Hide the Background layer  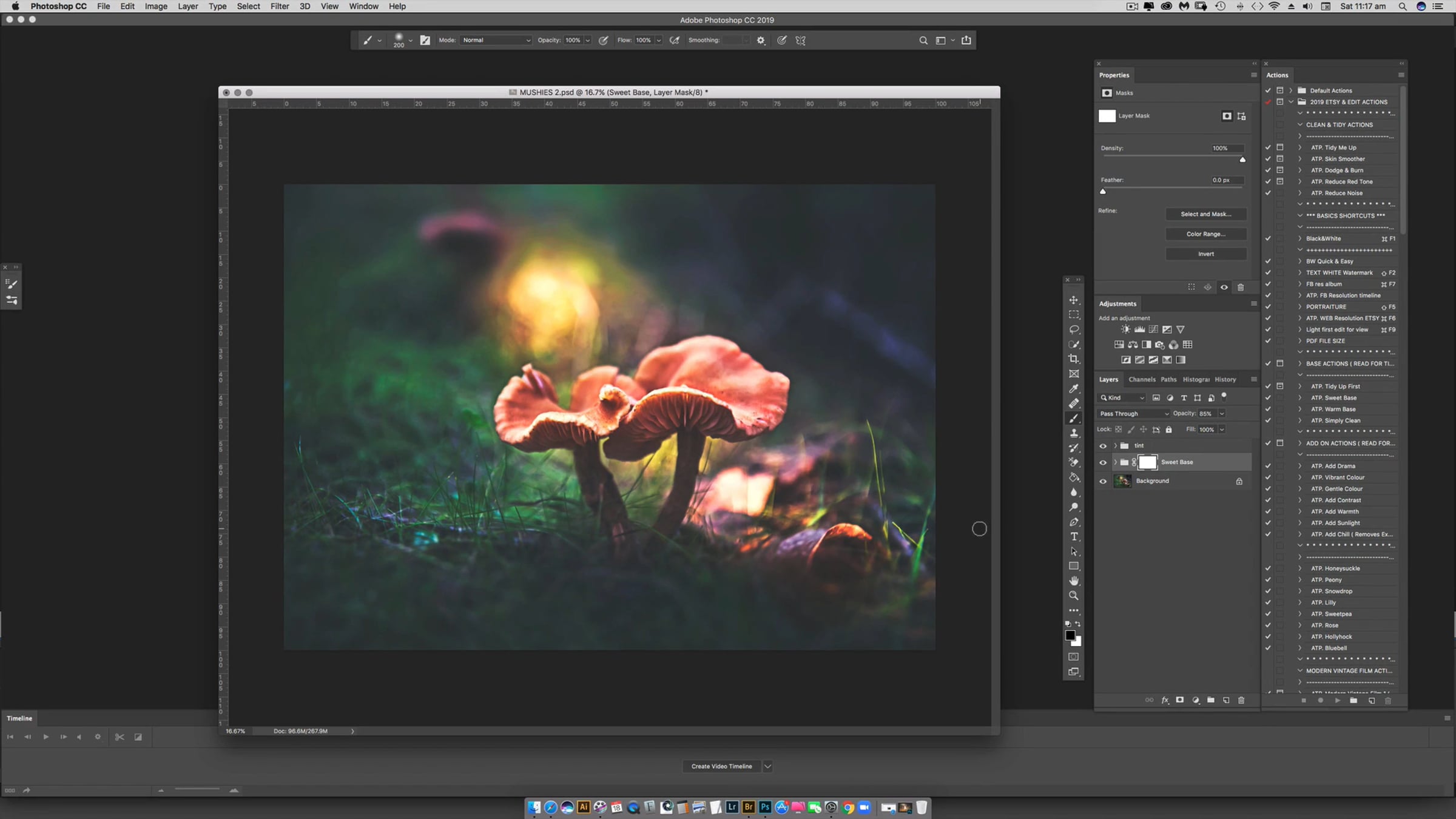point(1103,481)
